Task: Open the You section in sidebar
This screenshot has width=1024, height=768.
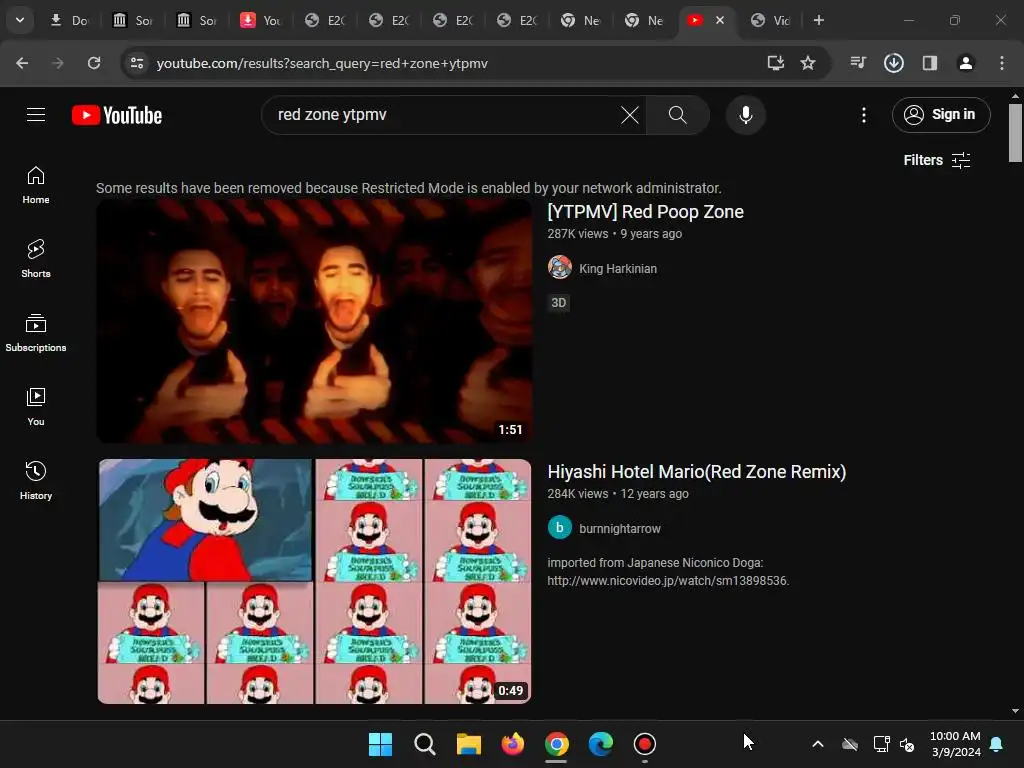Action: [36, 407]
